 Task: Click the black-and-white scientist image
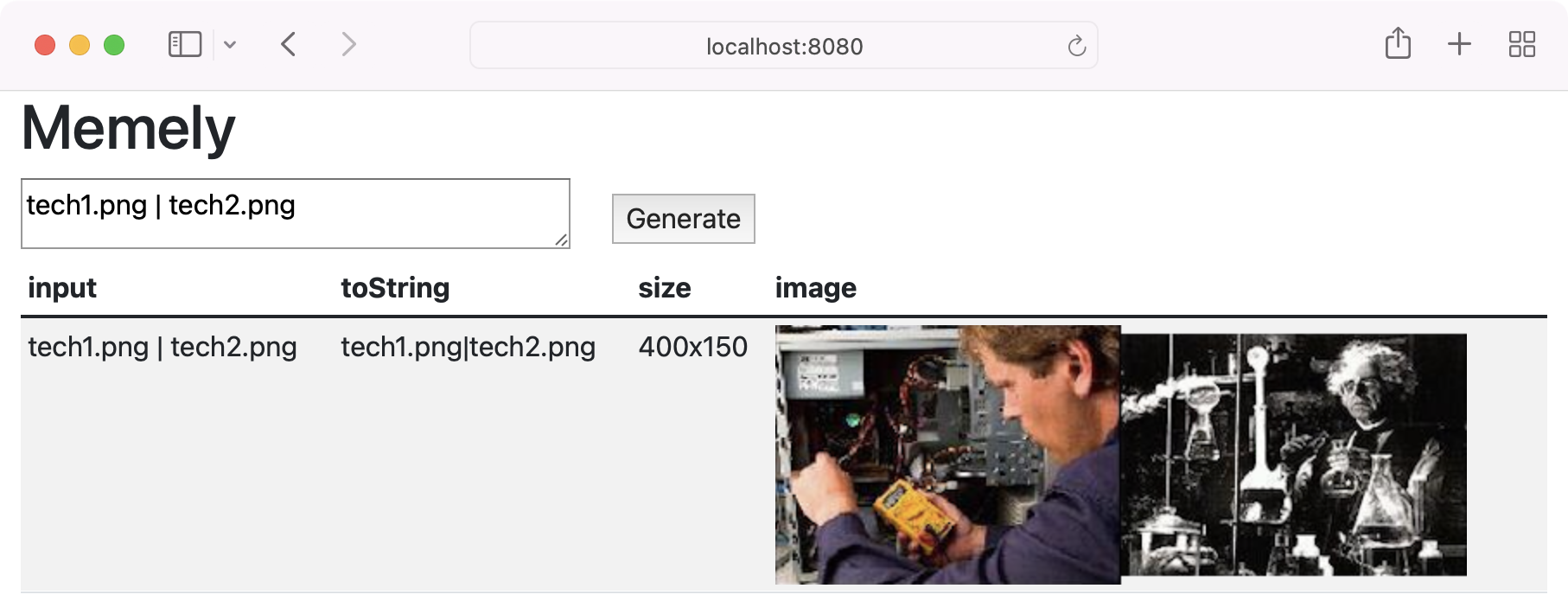(1293, 455)
